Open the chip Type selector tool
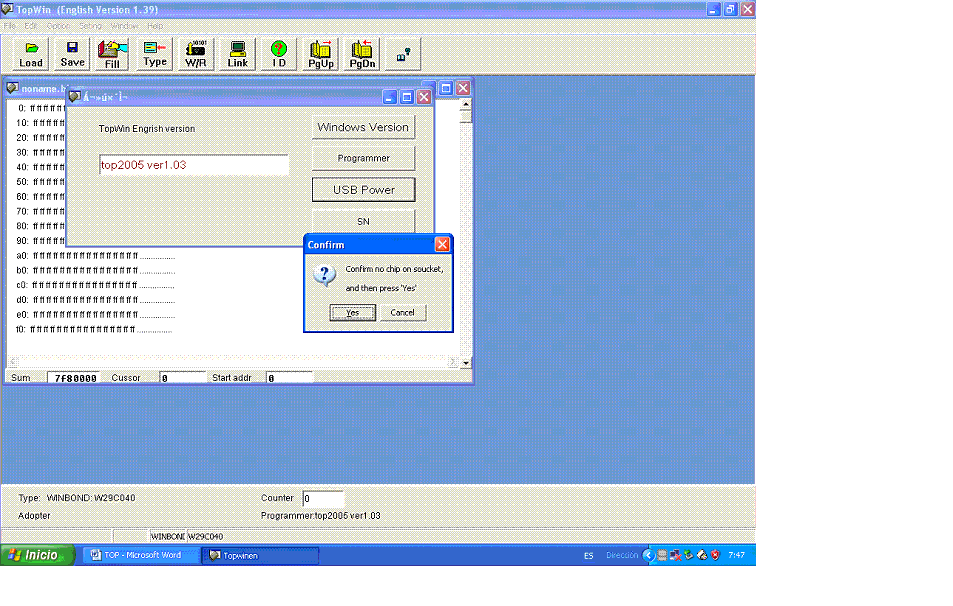Screen dimensions: 953x606 154,54
